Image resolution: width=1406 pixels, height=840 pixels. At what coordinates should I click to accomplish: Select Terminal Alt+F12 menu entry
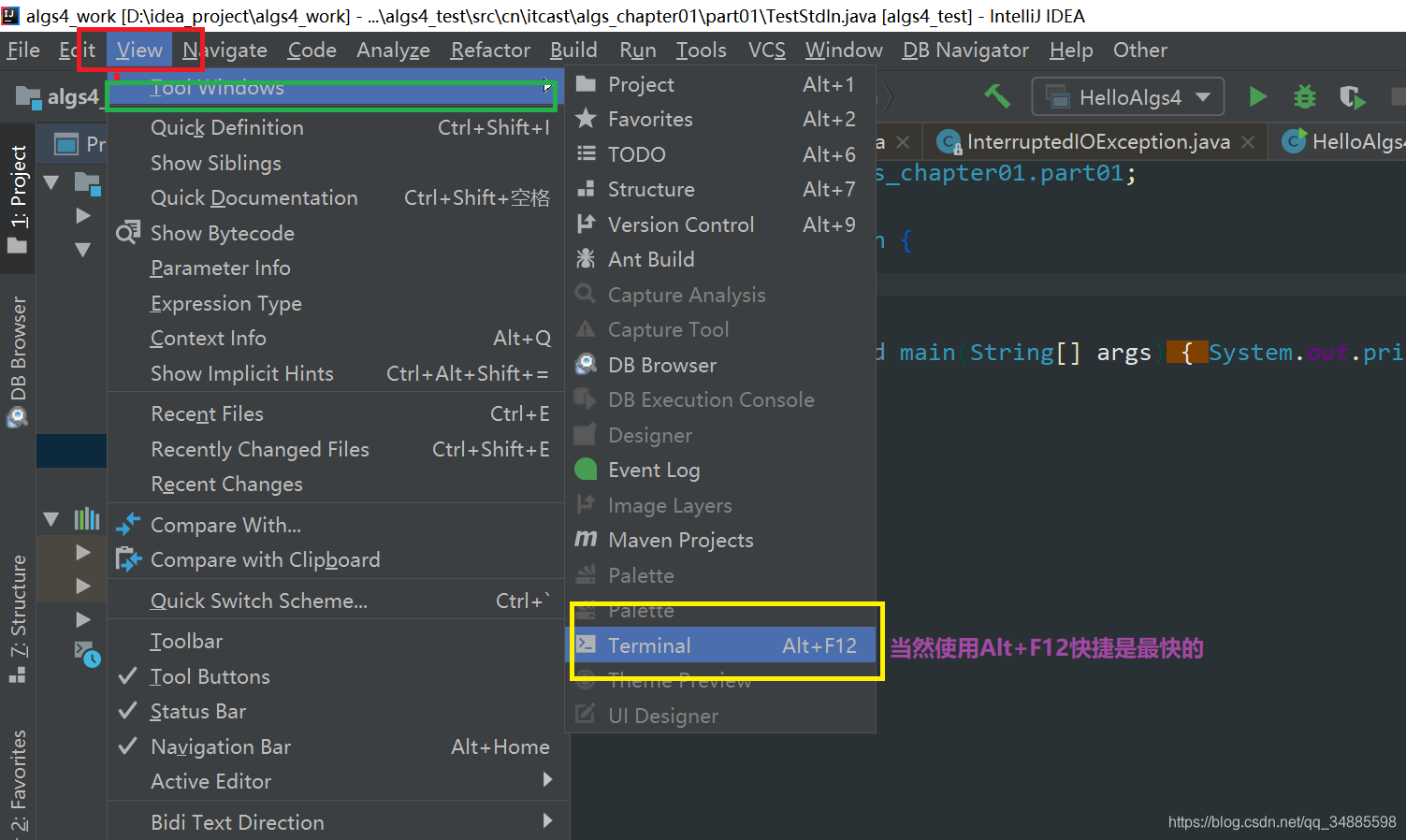[x=720, y=645]
